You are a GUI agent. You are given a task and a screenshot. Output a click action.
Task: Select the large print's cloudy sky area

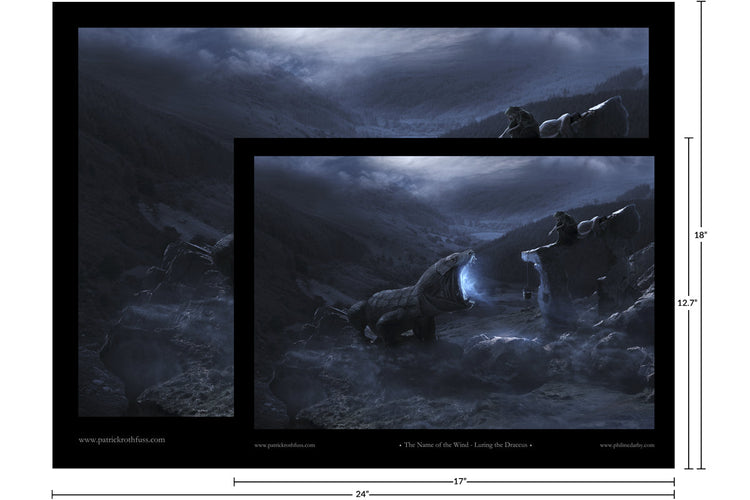coord(300,60)
